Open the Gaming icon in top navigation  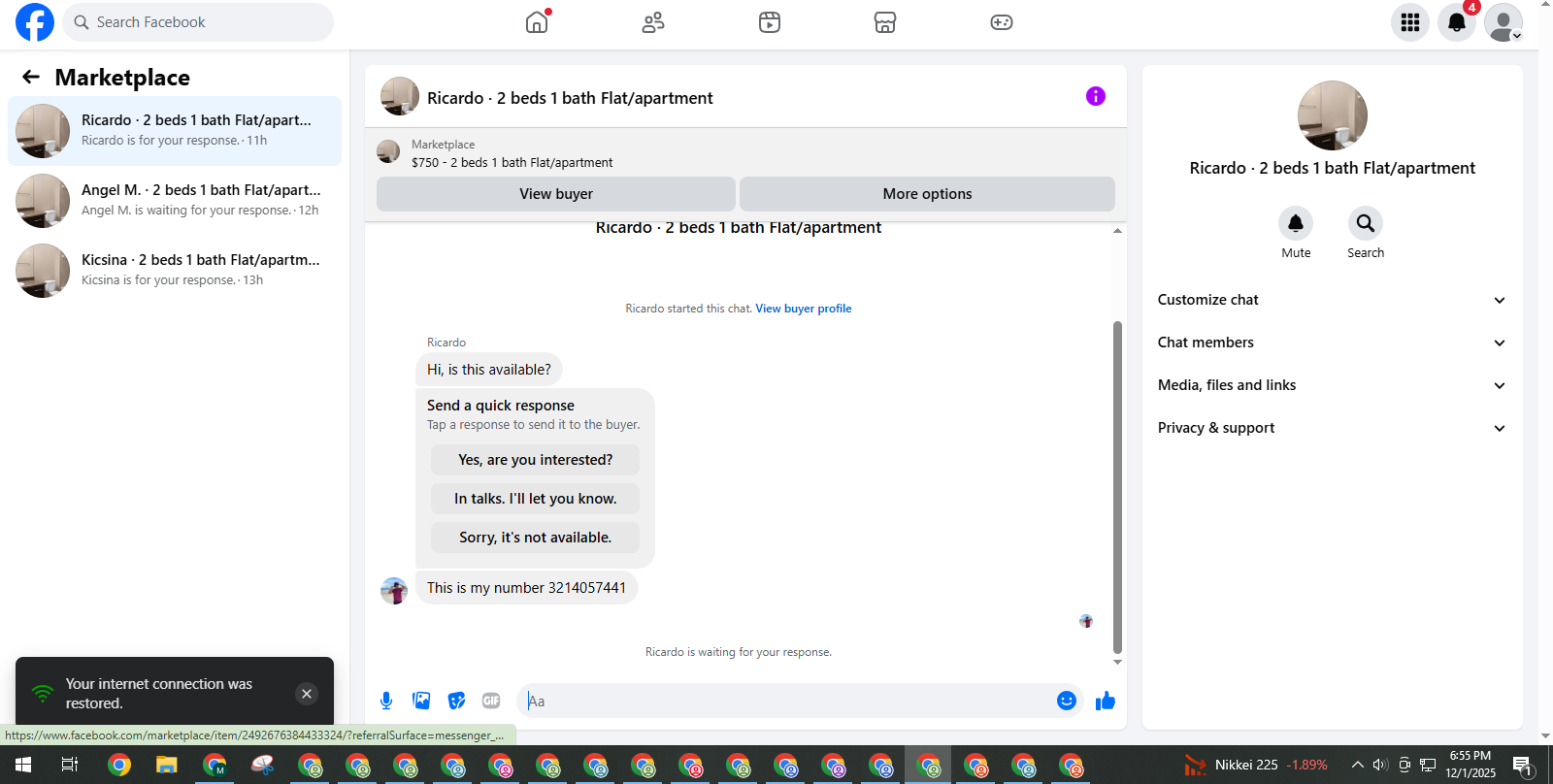[1002, 22]
